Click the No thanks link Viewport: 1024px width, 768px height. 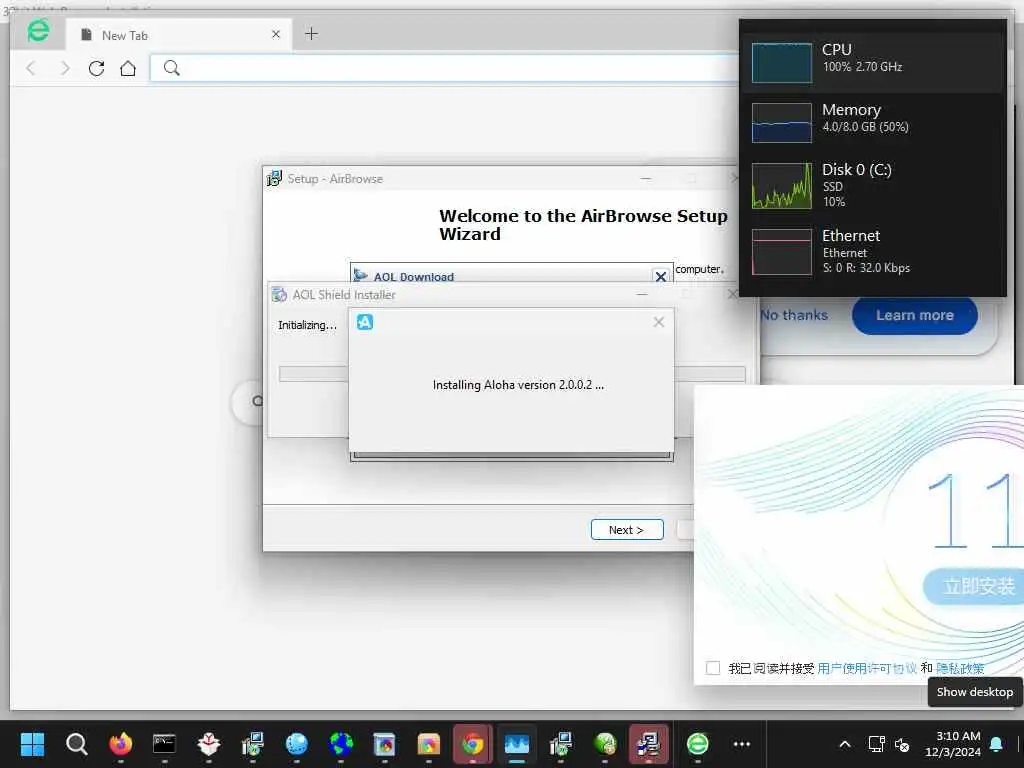pos(793,315)
